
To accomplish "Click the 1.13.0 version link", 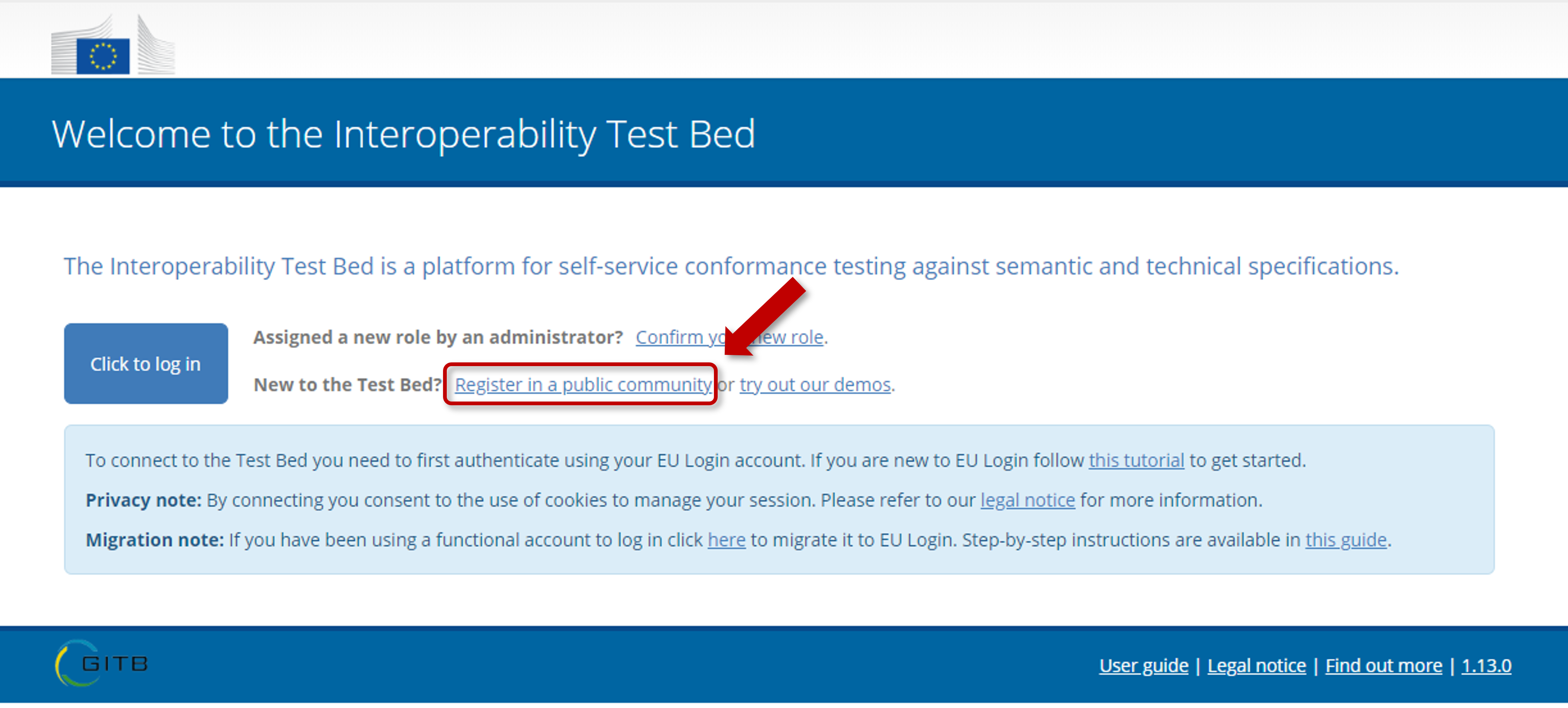I will pyautogui.click(x=1486, y=665).
